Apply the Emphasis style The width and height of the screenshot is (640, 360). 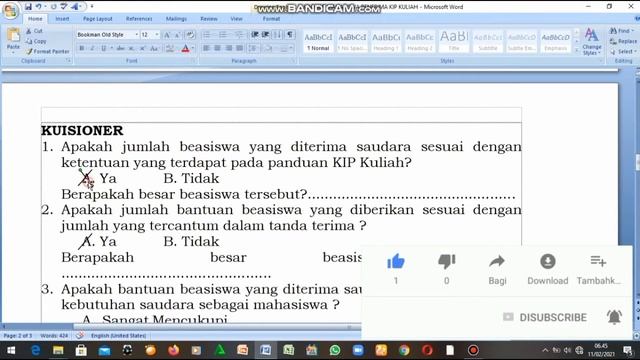coord(556,42)
